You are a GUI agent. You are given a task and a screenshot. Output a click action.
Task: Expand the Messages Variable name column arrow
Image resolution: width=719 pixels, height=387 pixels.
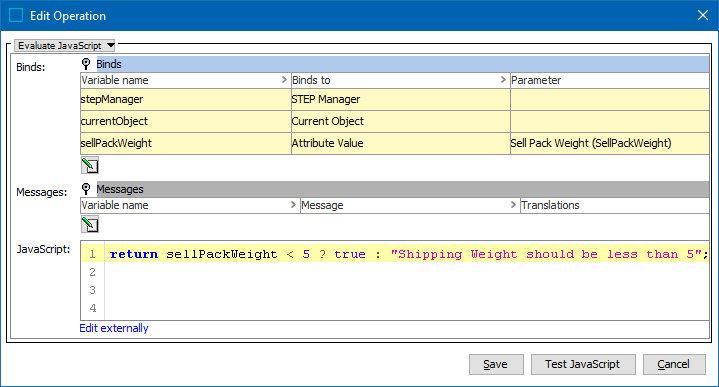coord(293,205)
